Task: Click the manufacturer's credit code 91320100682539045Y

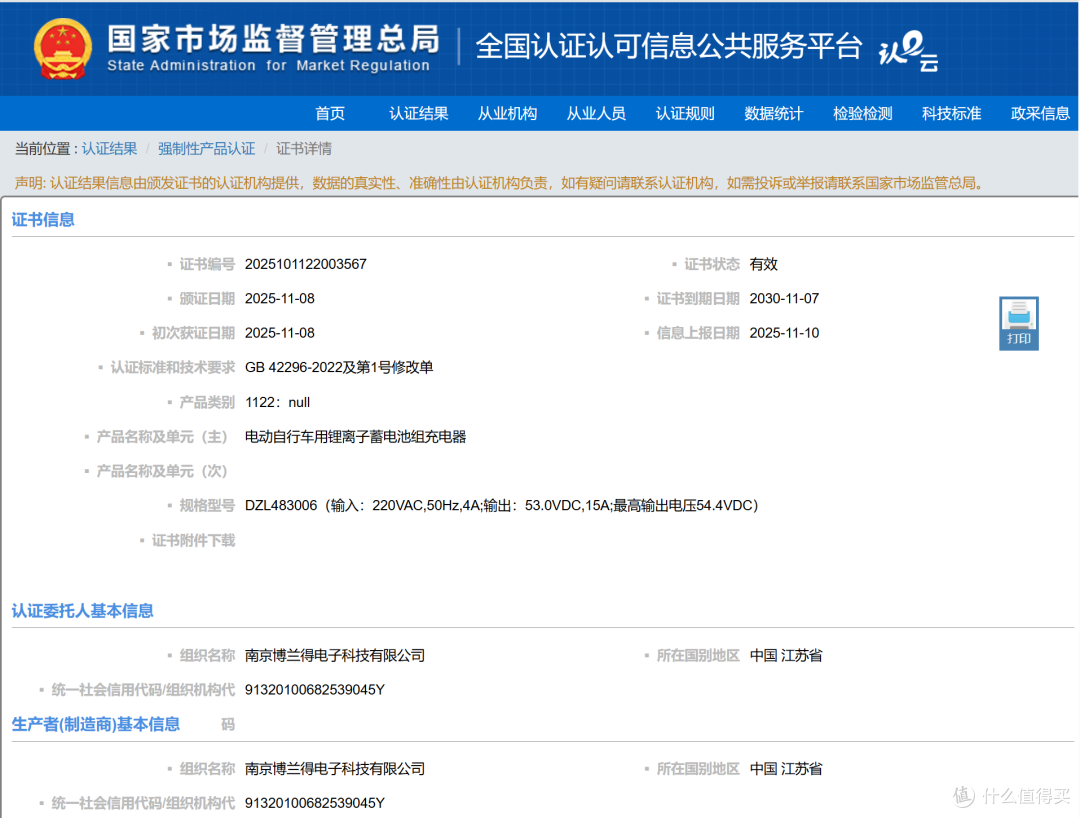Action: coord(315,804)
